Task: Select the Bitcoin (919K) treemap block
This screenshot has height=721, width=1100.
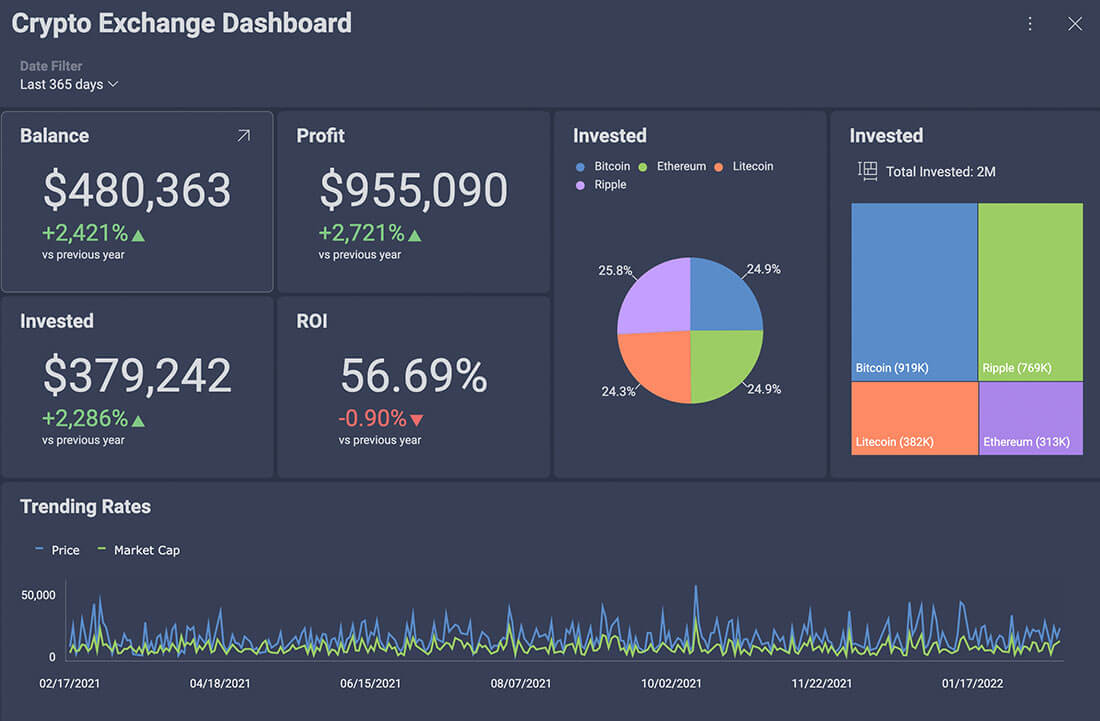Action: (914, 290)
